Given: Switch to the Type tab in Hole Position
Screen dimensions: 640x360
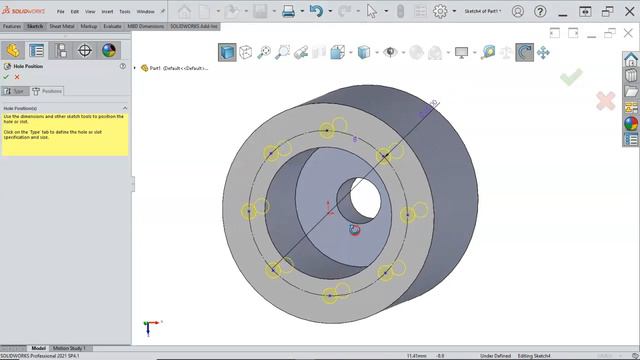Looking at the screenshot, I should 15,91.
